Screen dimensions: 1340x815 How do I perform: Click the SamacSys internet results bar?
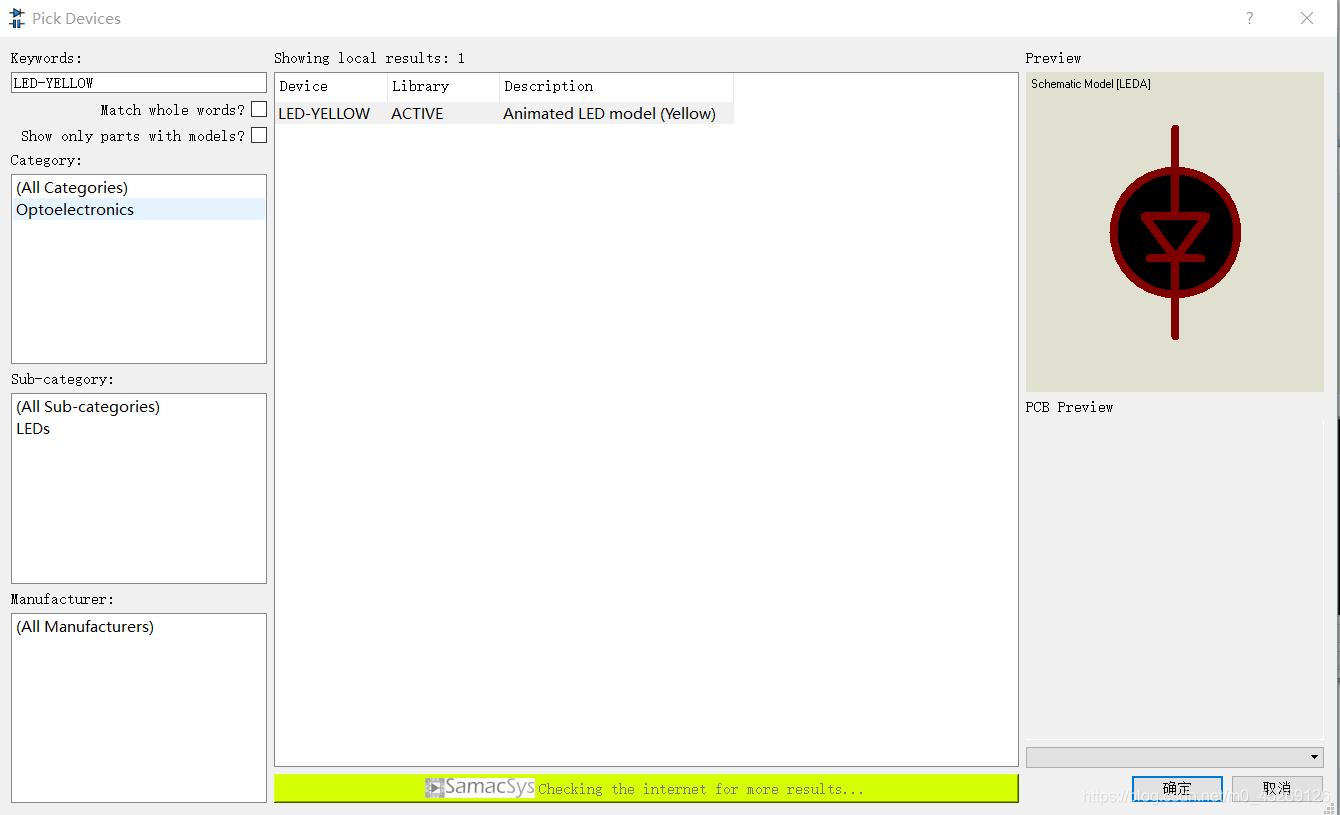[646, 788]
